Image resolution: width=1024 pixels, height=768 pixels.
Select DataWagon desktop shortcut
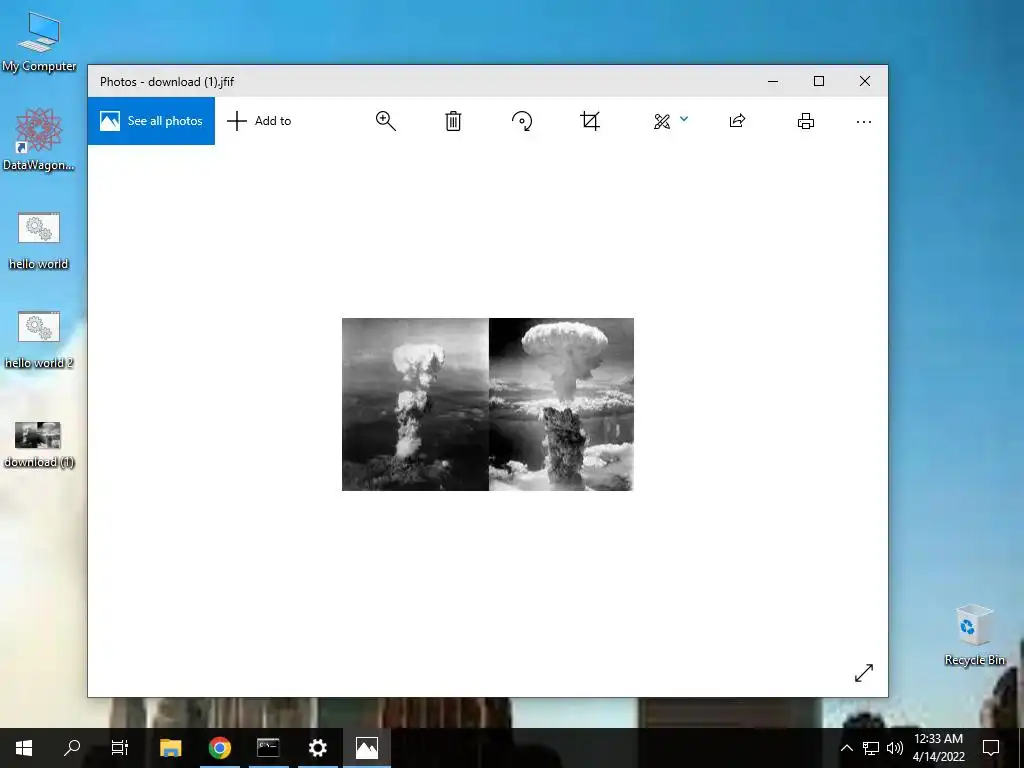point(39,140)
